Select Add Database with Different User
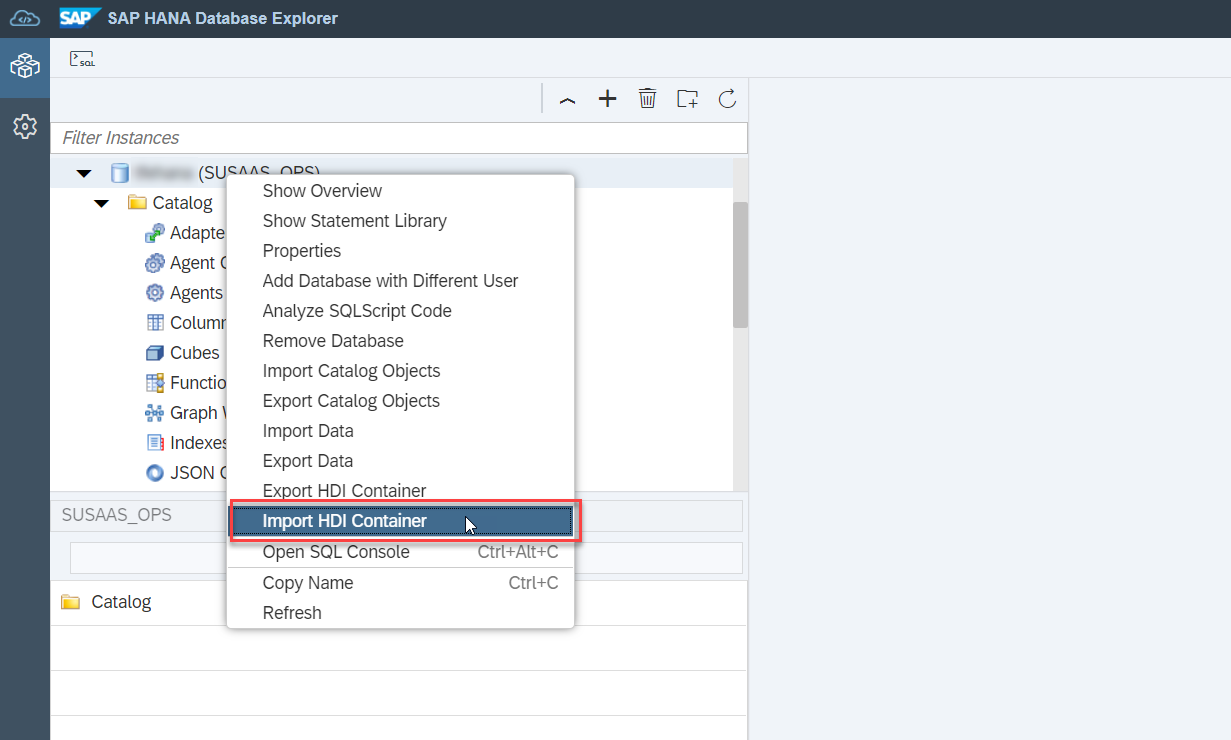 [401, 281]
